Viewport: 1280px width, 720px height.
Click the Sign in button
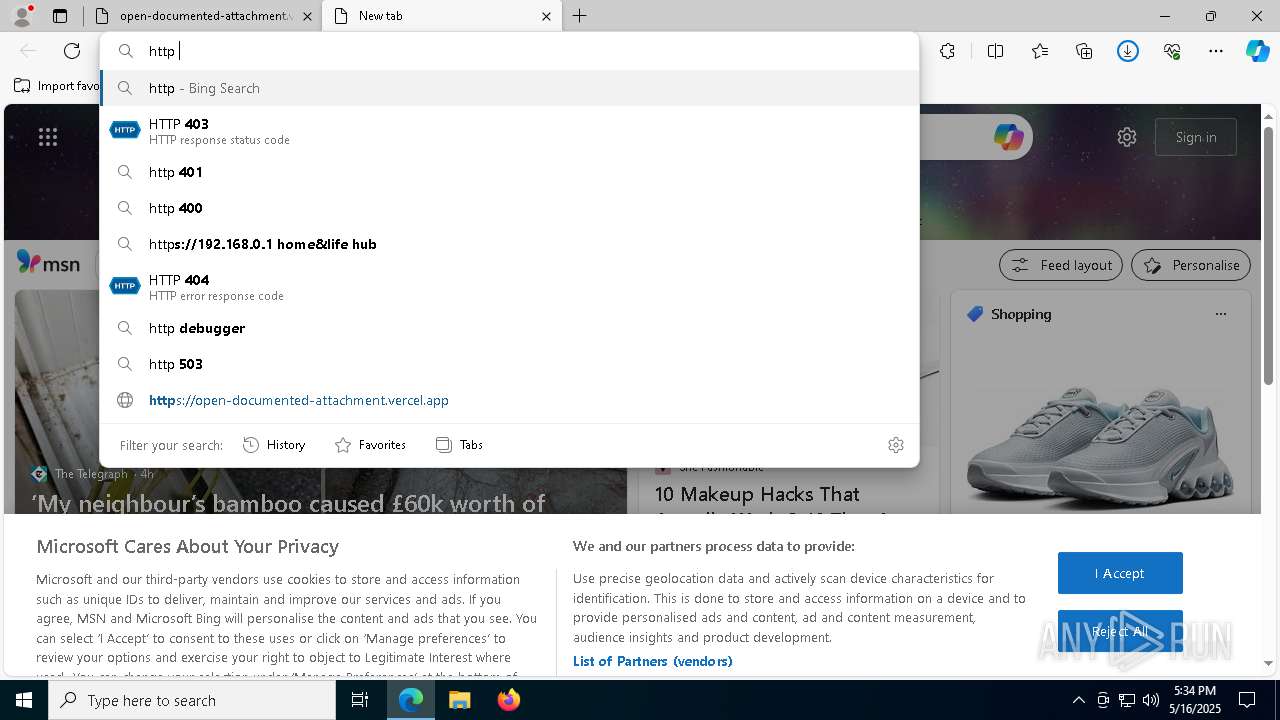1195,137
